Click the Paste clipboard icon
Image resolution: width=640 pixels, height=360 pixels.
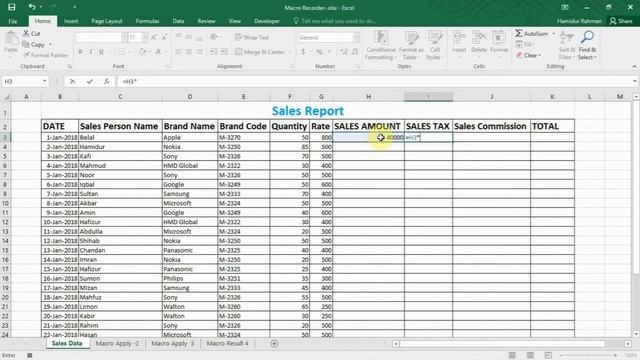click(11, 39)
